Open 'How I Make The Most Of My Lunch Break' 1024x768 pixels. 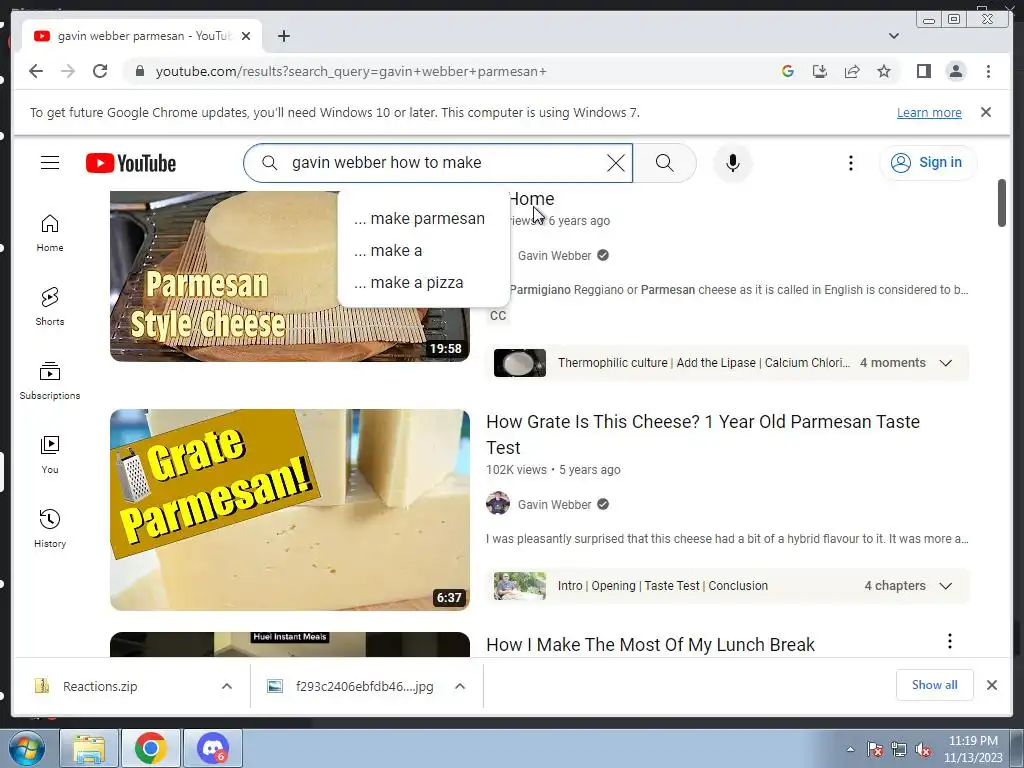650,645
